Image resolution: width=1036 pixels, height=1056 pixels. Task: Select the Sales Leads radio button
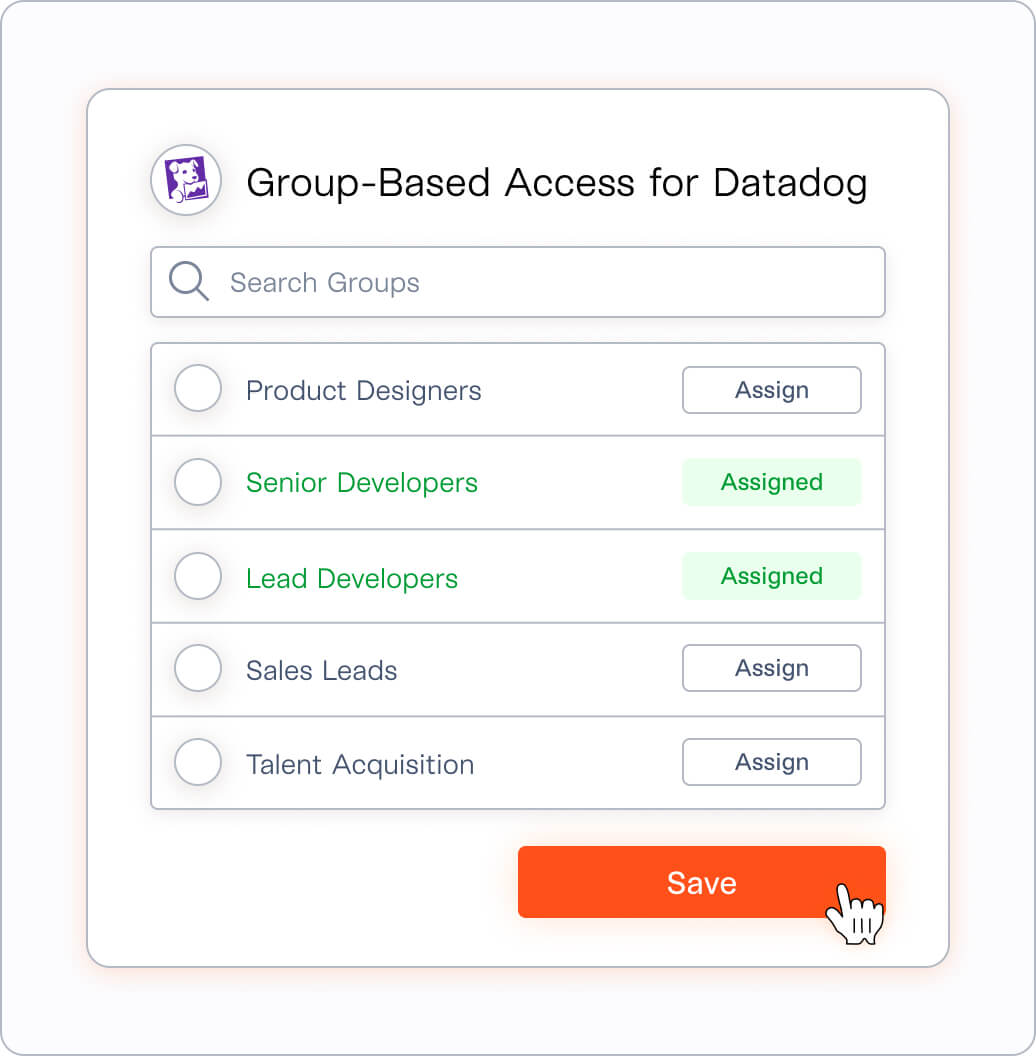point(198,668)
